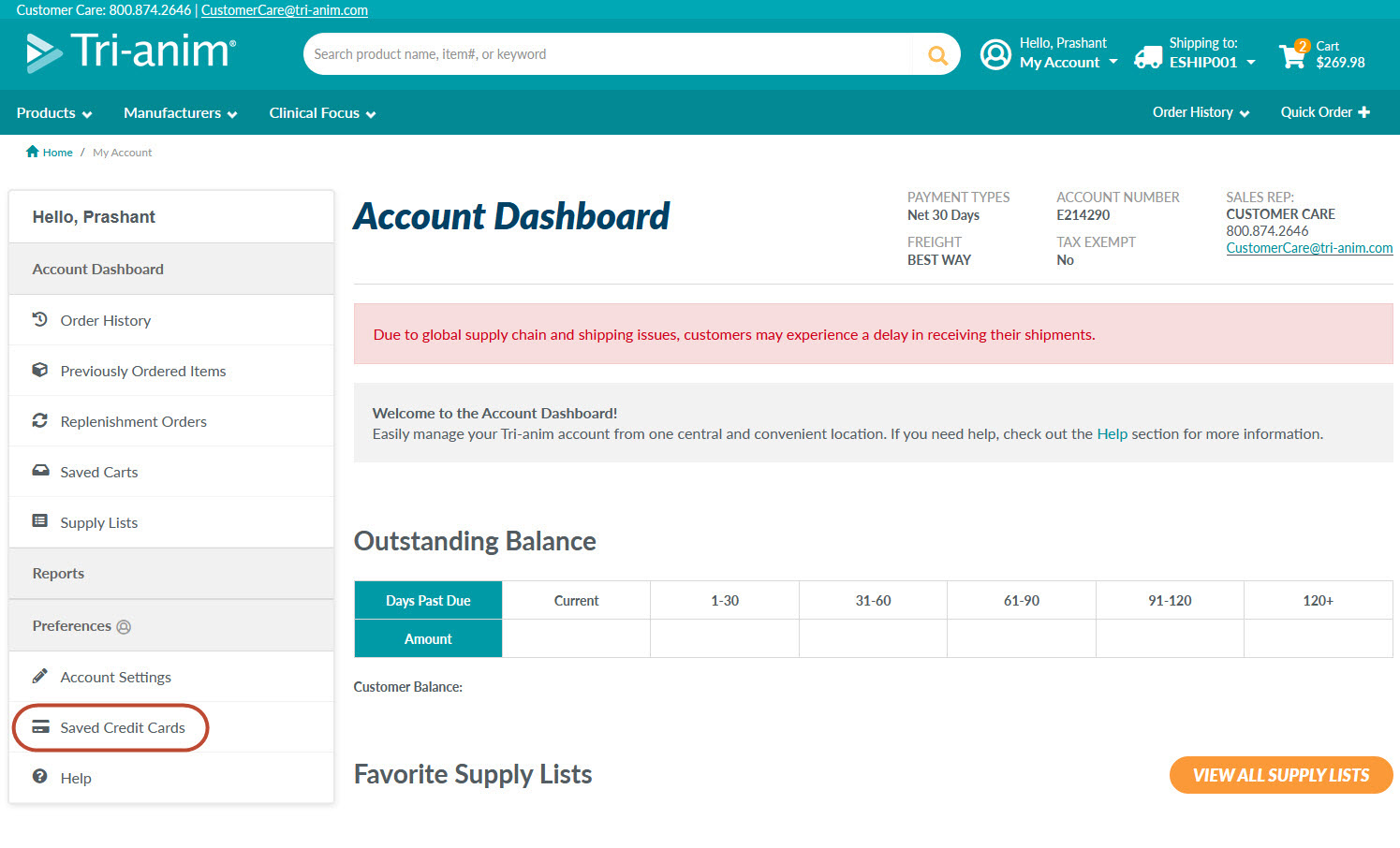
Task: Click the Supply Lists list icon
Action: 39,521
